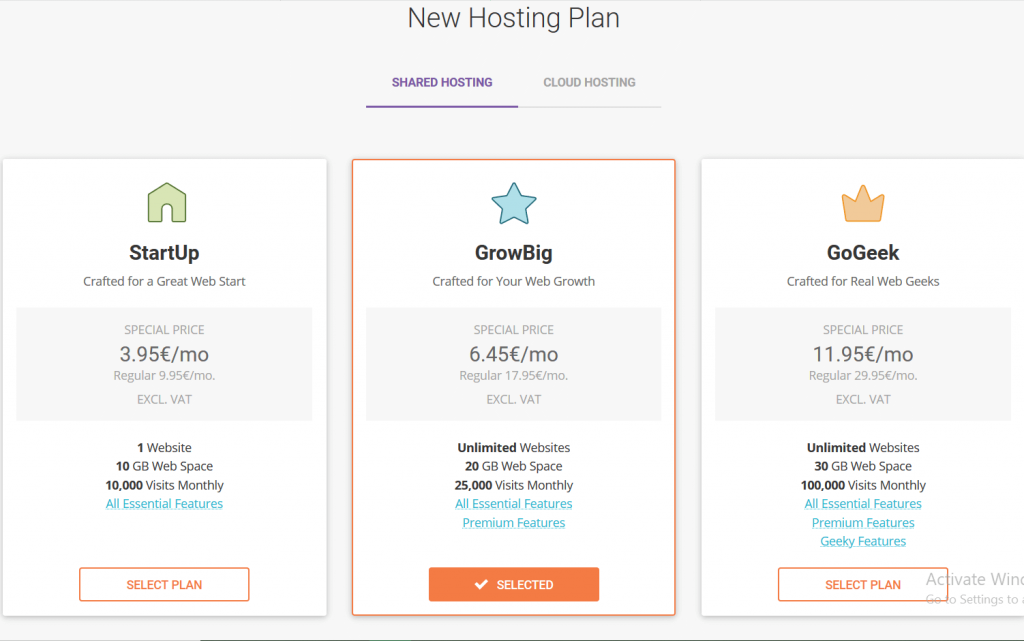Open All Essential Features for StartUp
Screen dimensions: 1024x641
164,503
